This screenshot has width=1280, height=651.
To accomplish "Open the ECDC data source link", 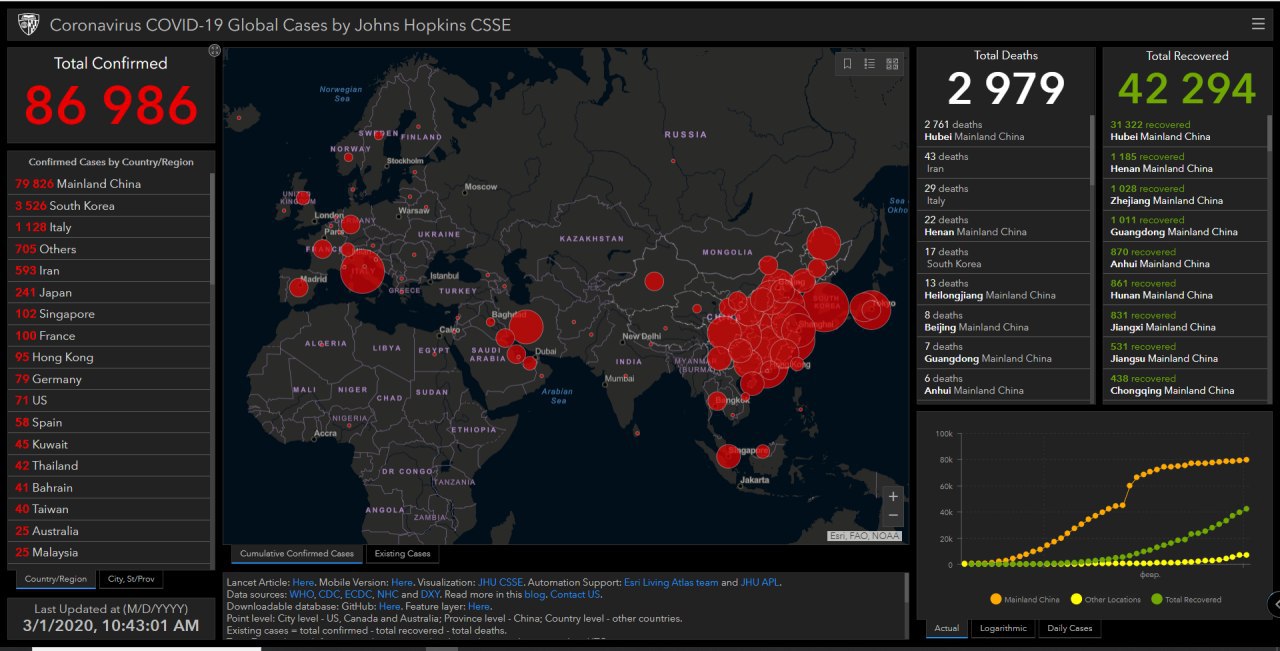I will tap(358, 594).
